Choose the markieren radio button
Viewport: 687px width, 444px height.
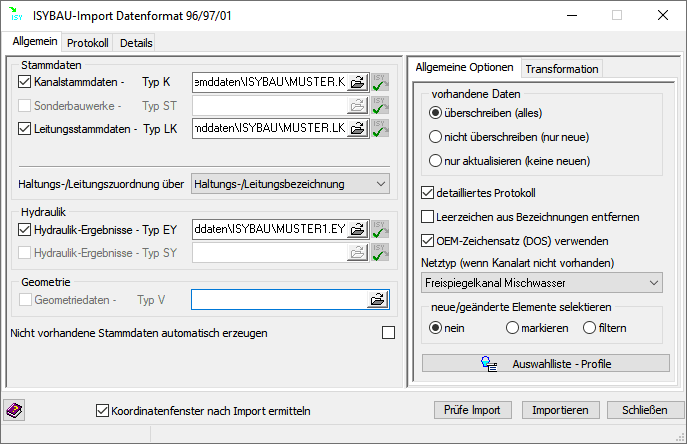(513, 328)
